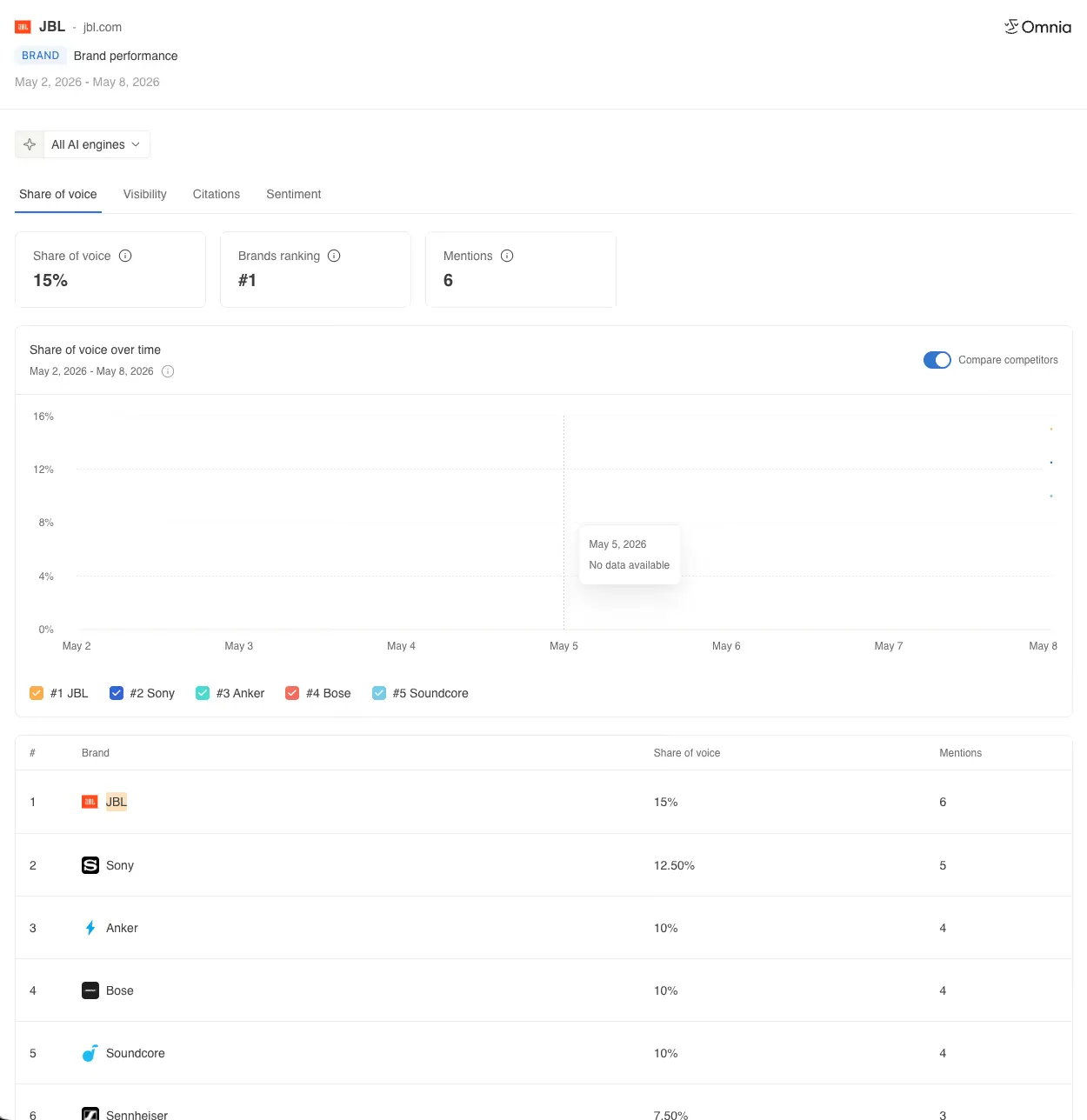Click the mentions count 5 for Sony

tap(943, 865)
